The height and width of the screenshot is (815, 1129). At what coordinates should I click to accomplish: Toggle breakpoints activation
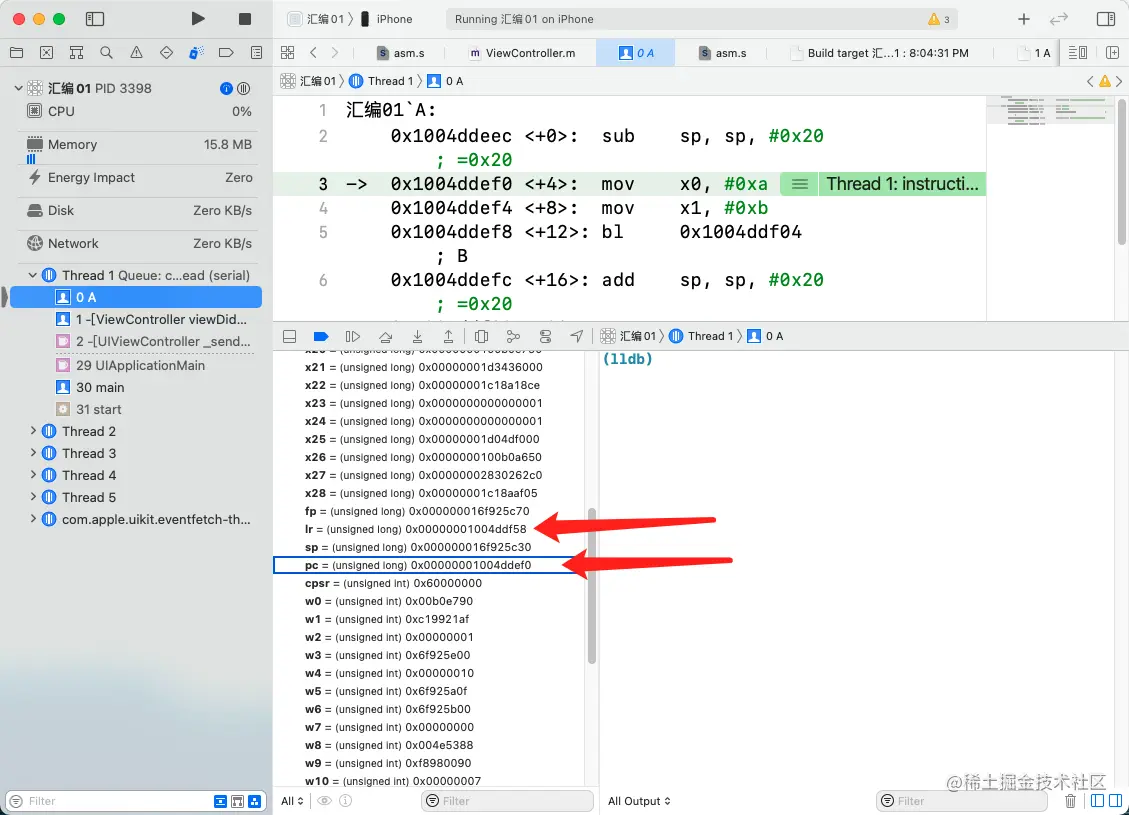point(321,336)
